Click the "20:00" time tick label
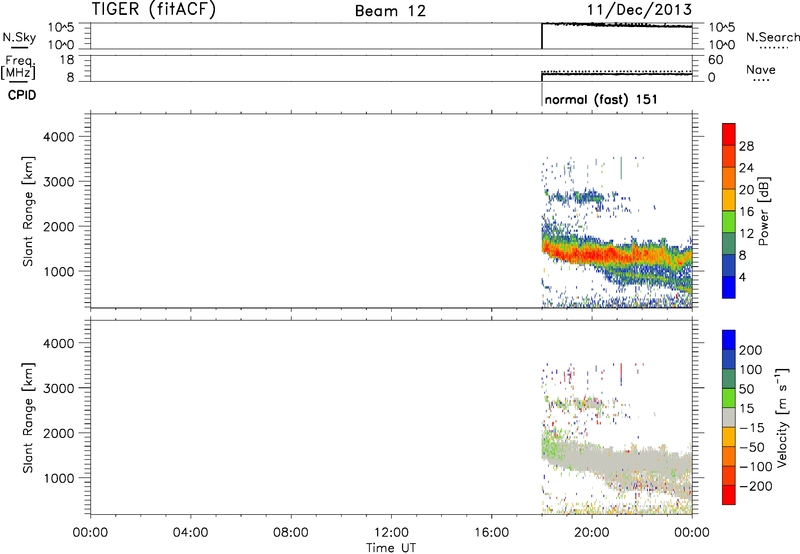Screen dimensions: 800x554 point(591,533)
